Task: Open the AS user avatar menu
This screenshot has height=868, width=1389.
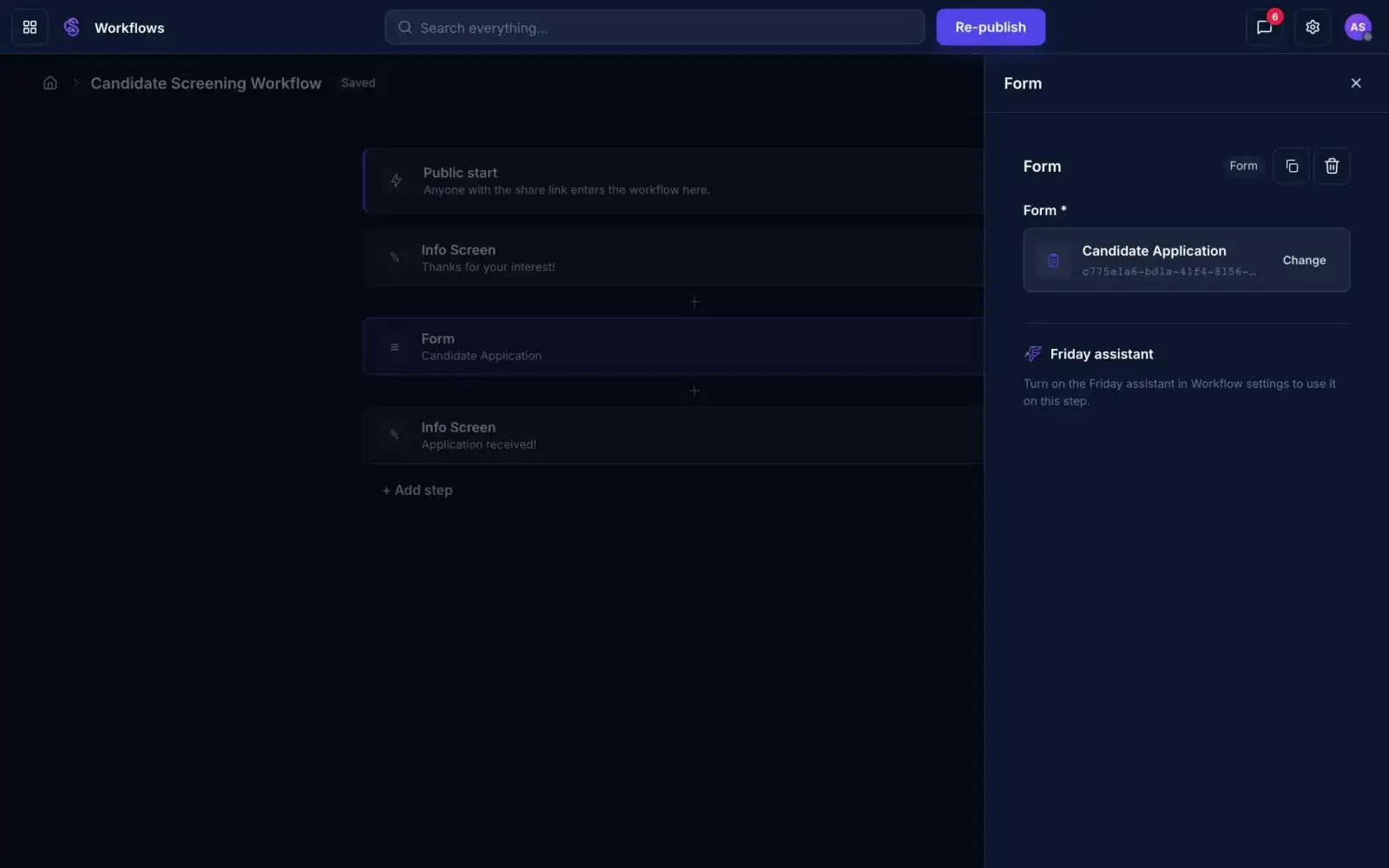Action: [x=1358, y=27]
